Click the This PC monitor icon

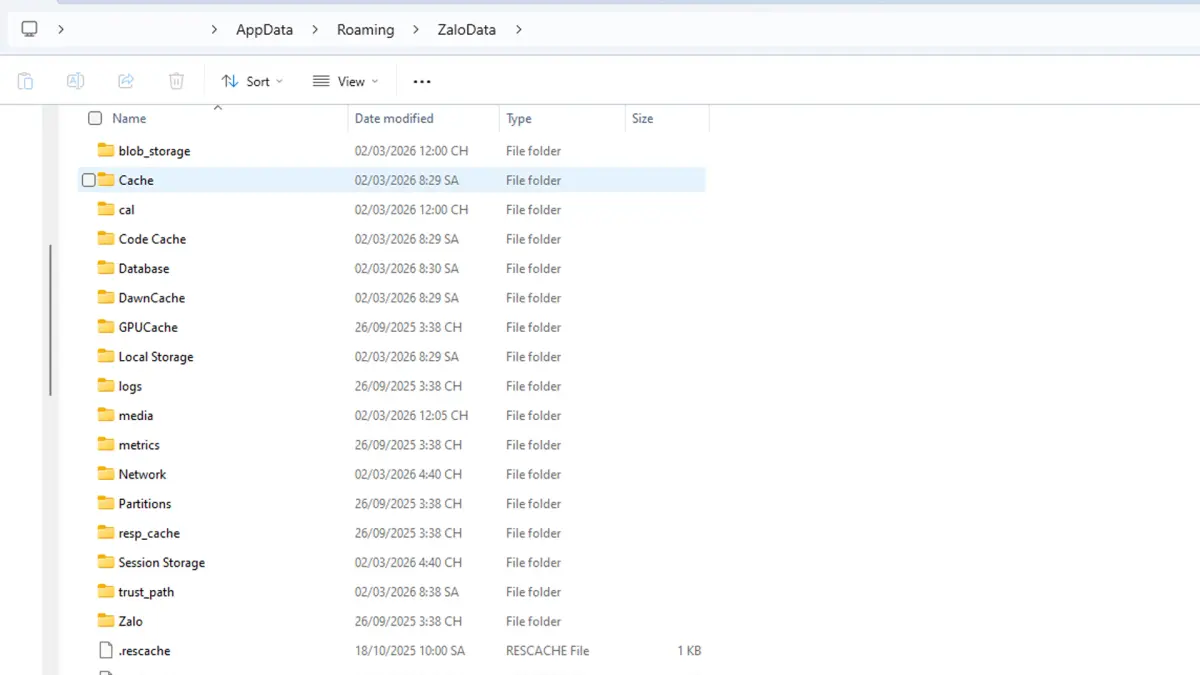[30, 29]
